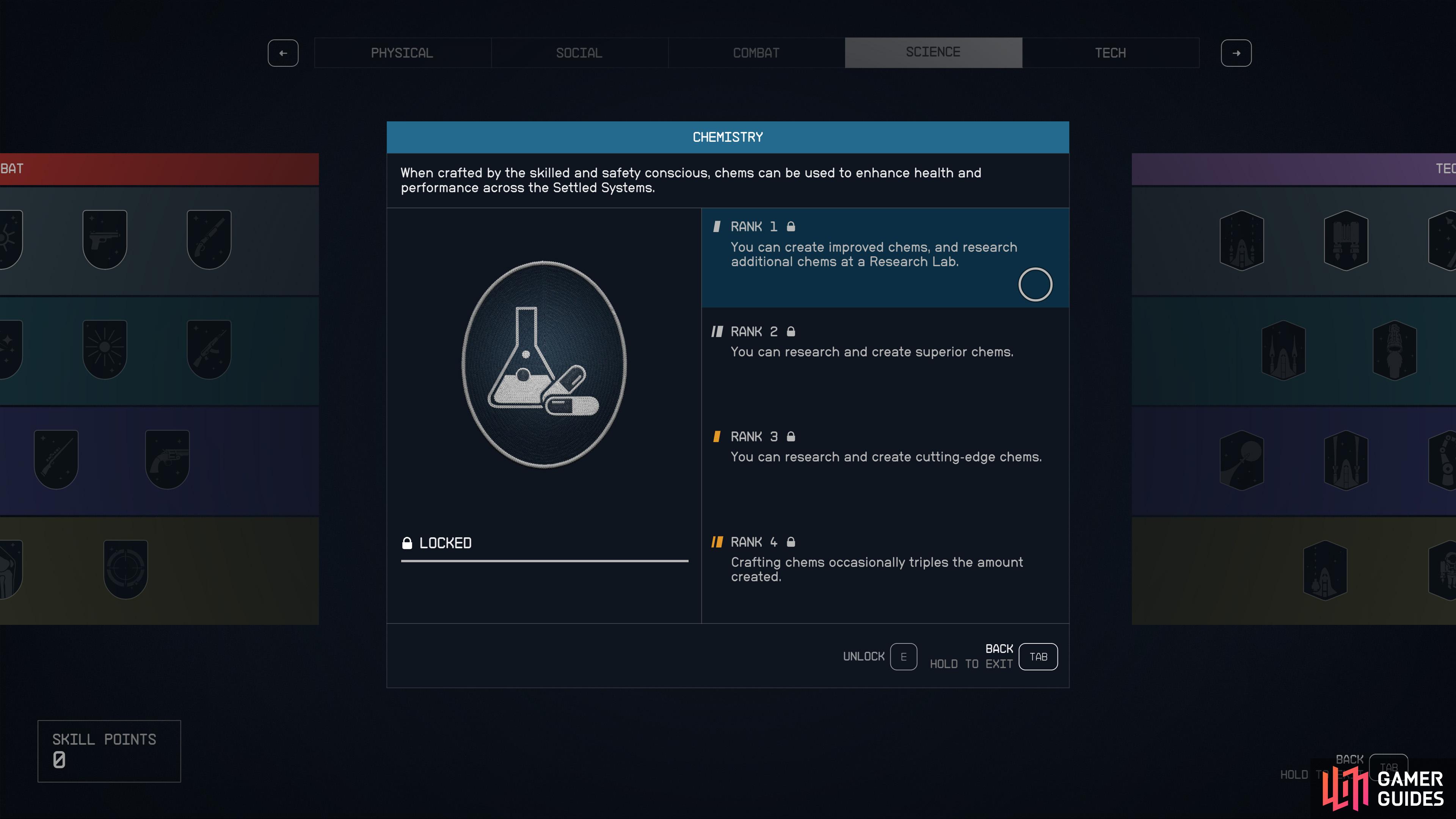The height and width of the screenshot is (819, 1456).
Task: Pick the revolver skill badge
Action: (167, 460)
